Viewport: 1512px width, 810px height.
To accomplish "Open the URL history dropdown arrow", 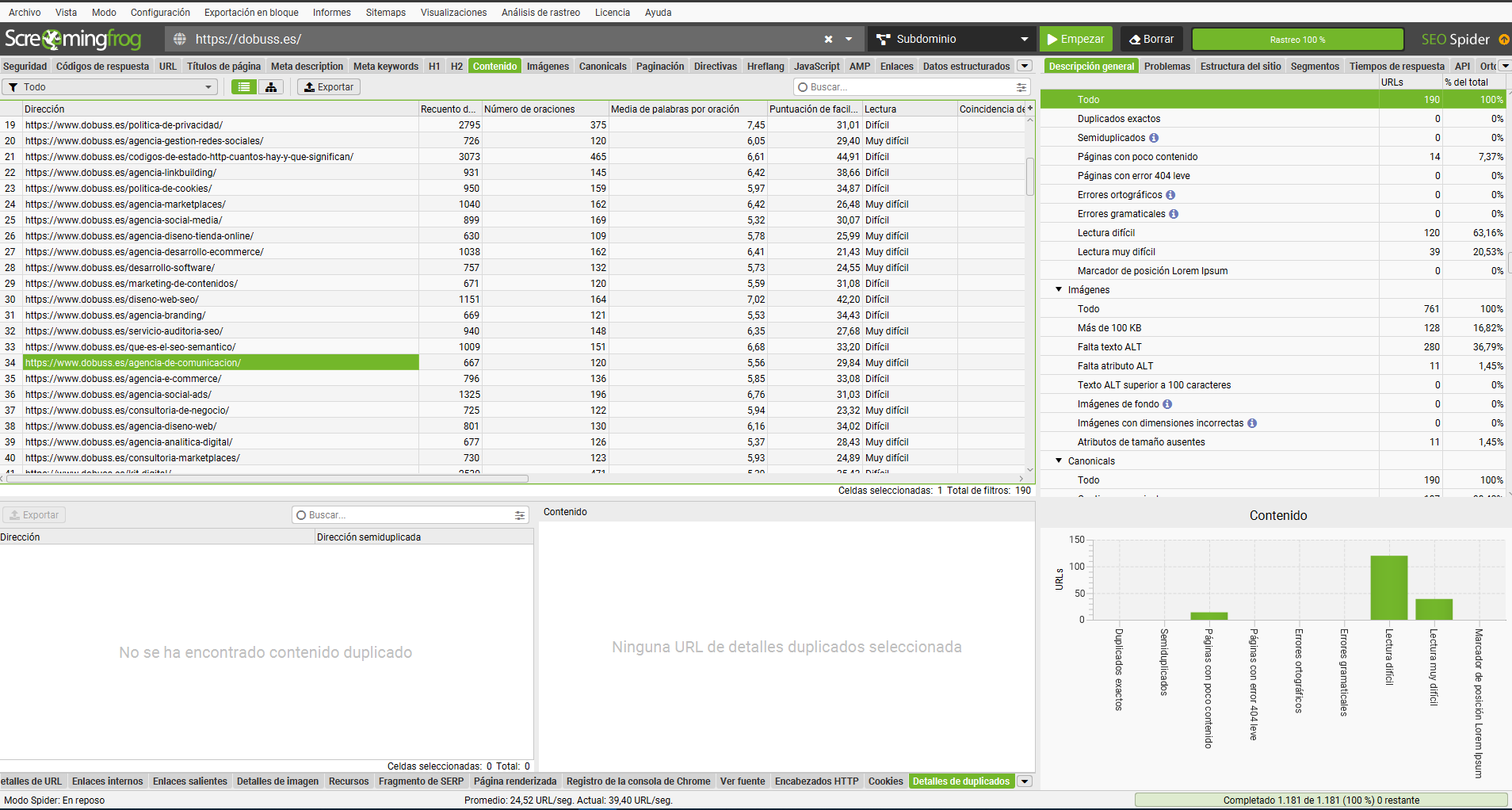I will click(x=849, y=39).
